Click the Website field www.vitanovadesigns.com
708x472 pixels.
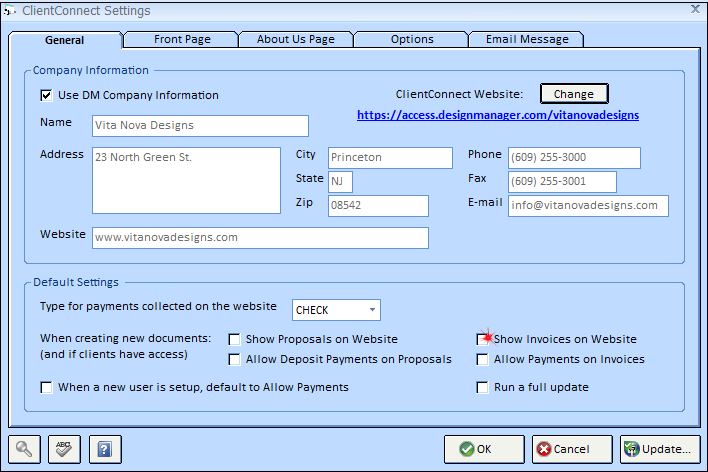(261, 238)
